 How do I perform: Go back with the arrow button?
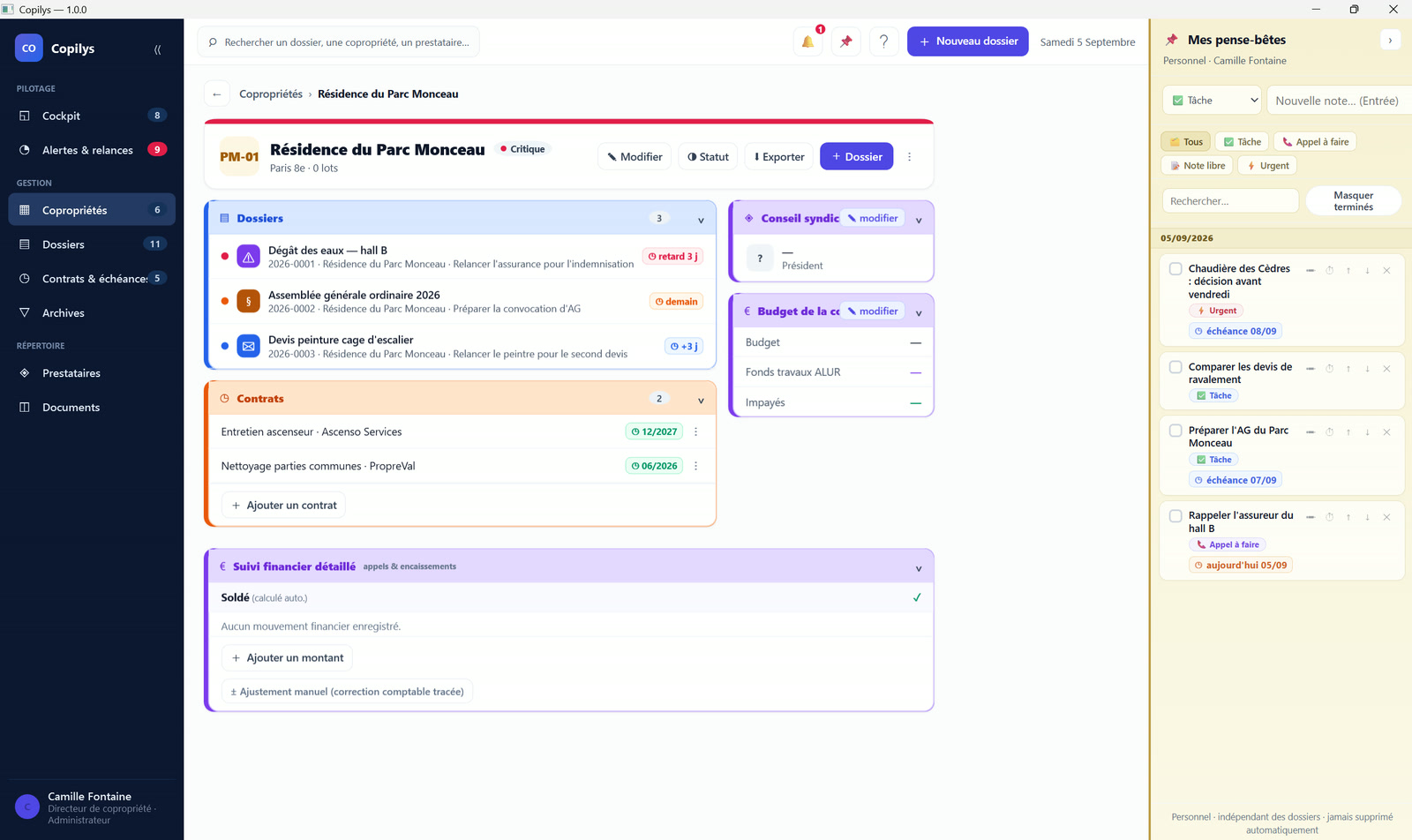pos(217,94)
